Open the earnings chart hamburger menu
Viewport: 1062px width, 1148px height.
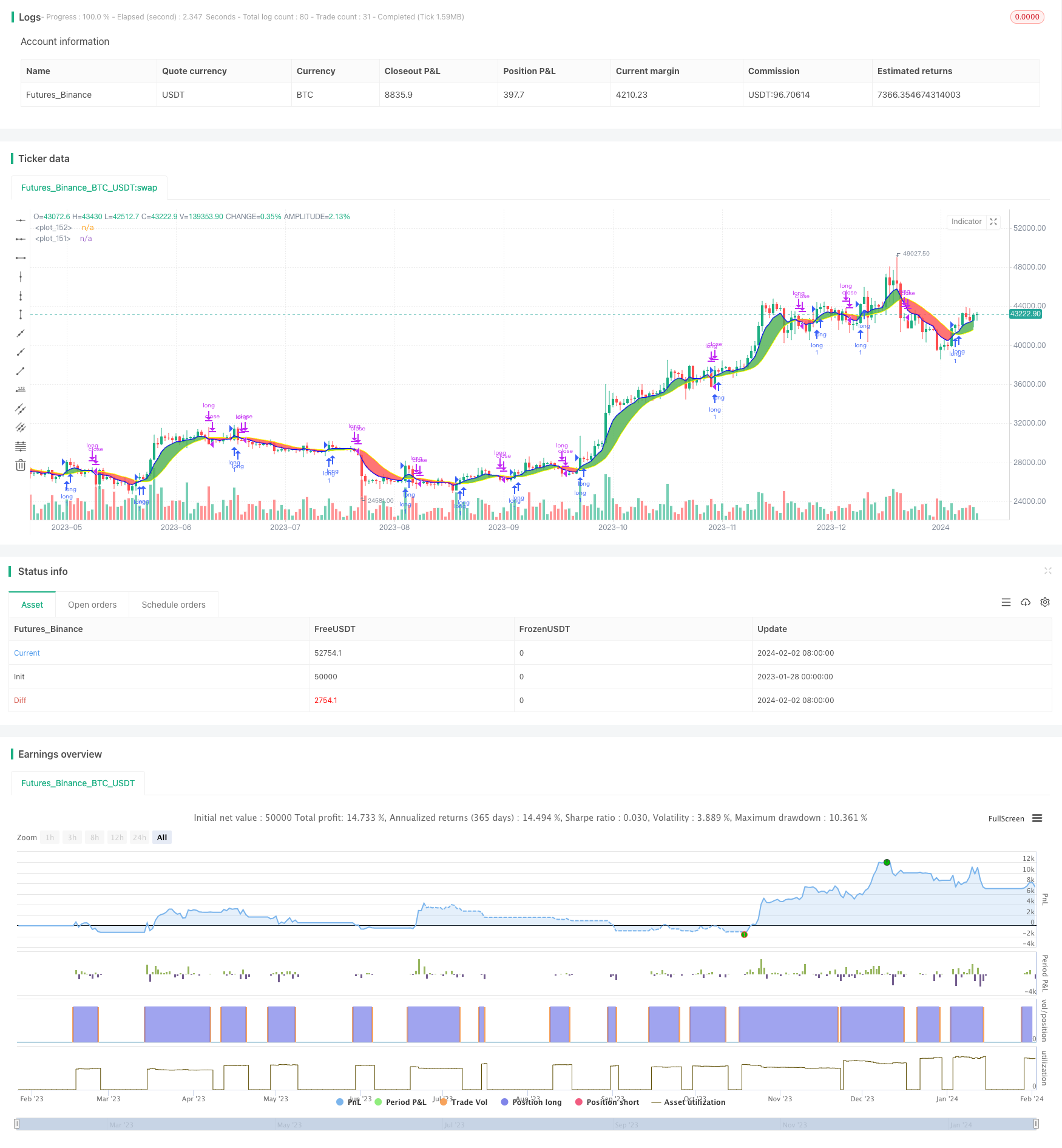point(1037,818)
